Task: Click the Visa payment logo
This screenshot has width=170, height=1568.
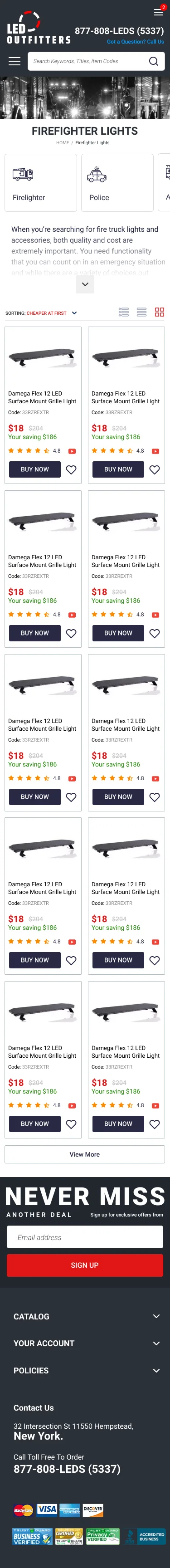Action: [47, 1509]
